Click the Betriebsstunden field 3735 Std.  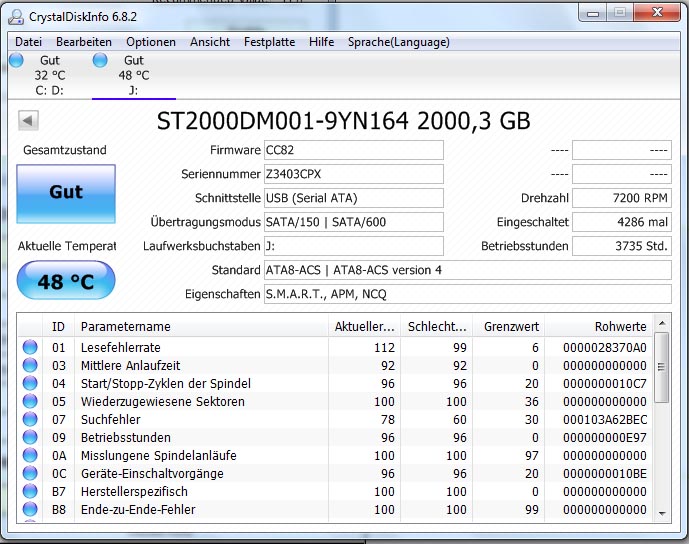622,246
